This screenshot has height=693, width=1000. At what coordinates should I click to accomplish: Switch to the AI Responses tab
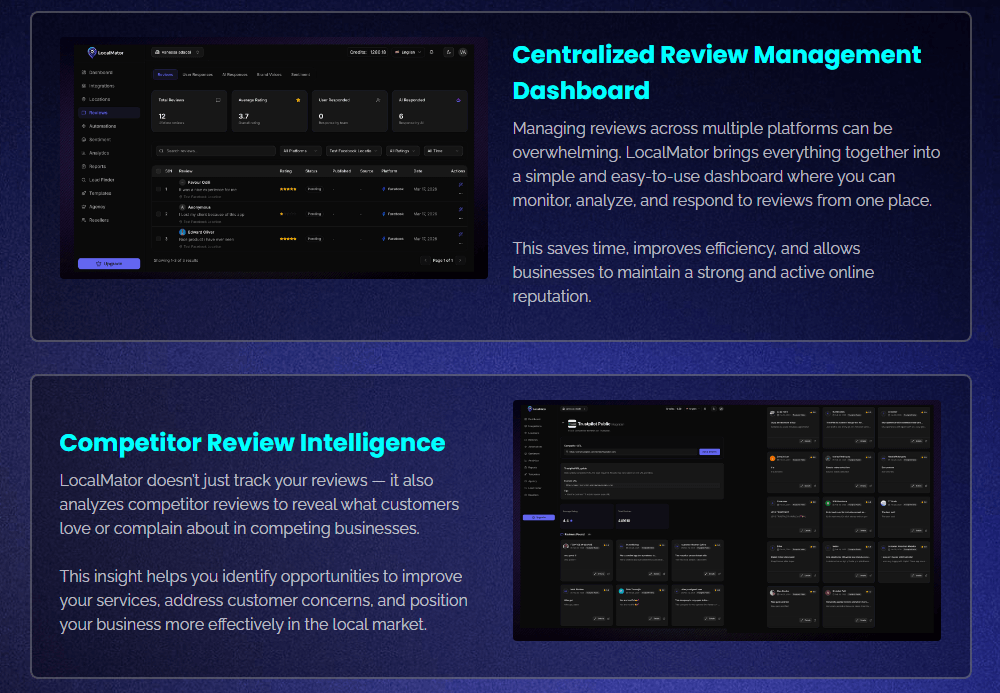pyautogui.click(x=234, y=75)
